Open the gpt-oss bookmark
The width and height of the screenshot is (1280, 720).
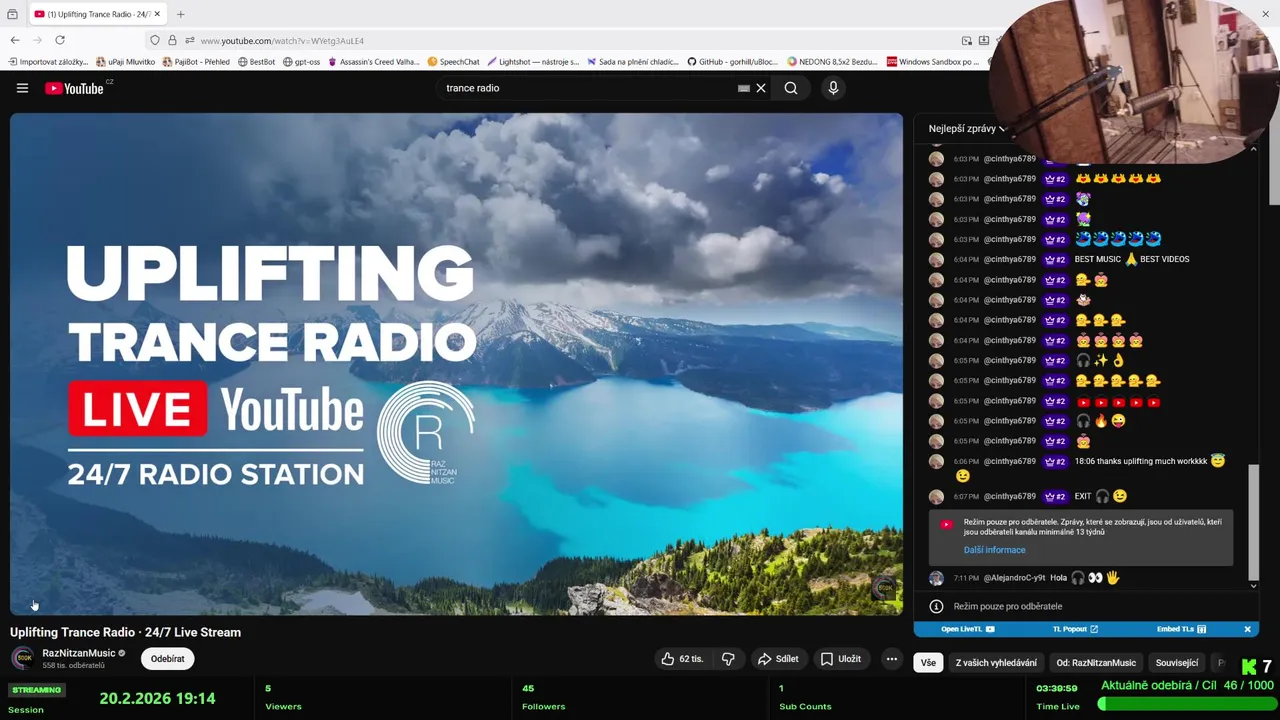[x=302, y=62]
